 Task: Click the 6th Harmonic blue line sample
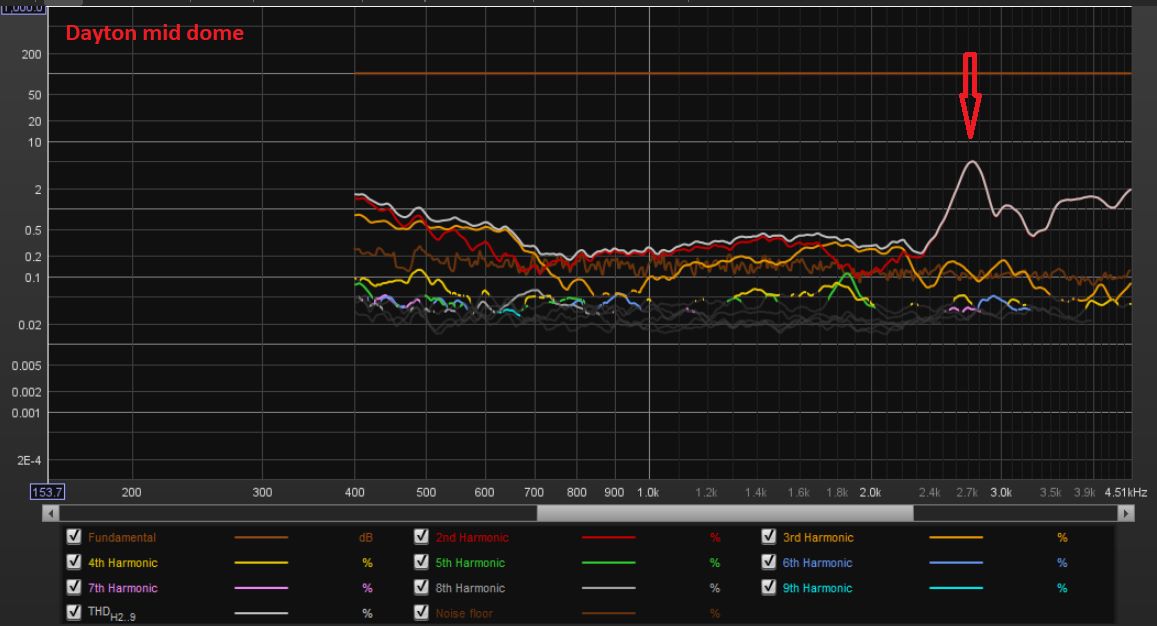pyautogui.click(x=956, y=563)
